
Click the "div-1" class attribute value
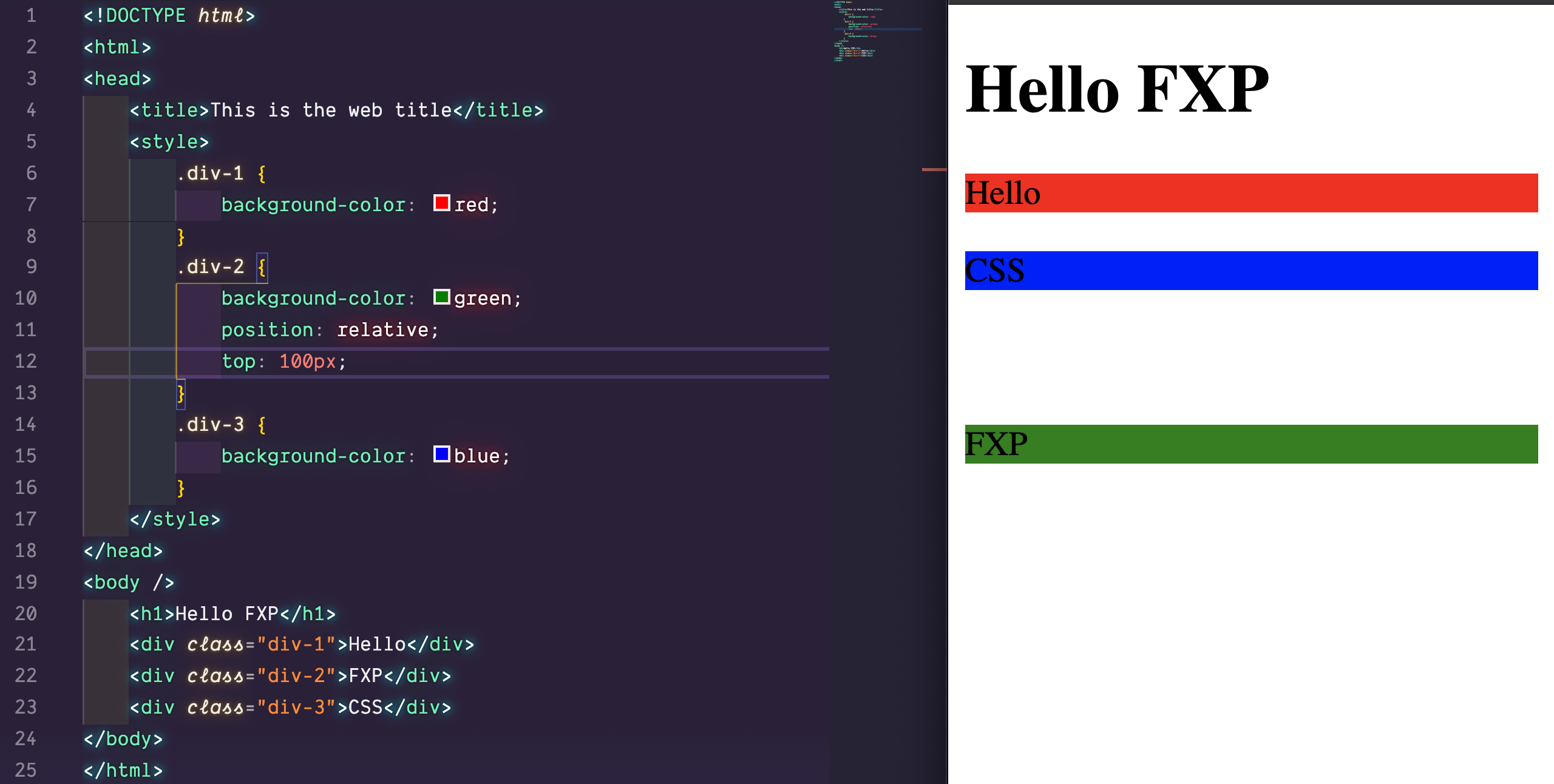coord(296,644)
